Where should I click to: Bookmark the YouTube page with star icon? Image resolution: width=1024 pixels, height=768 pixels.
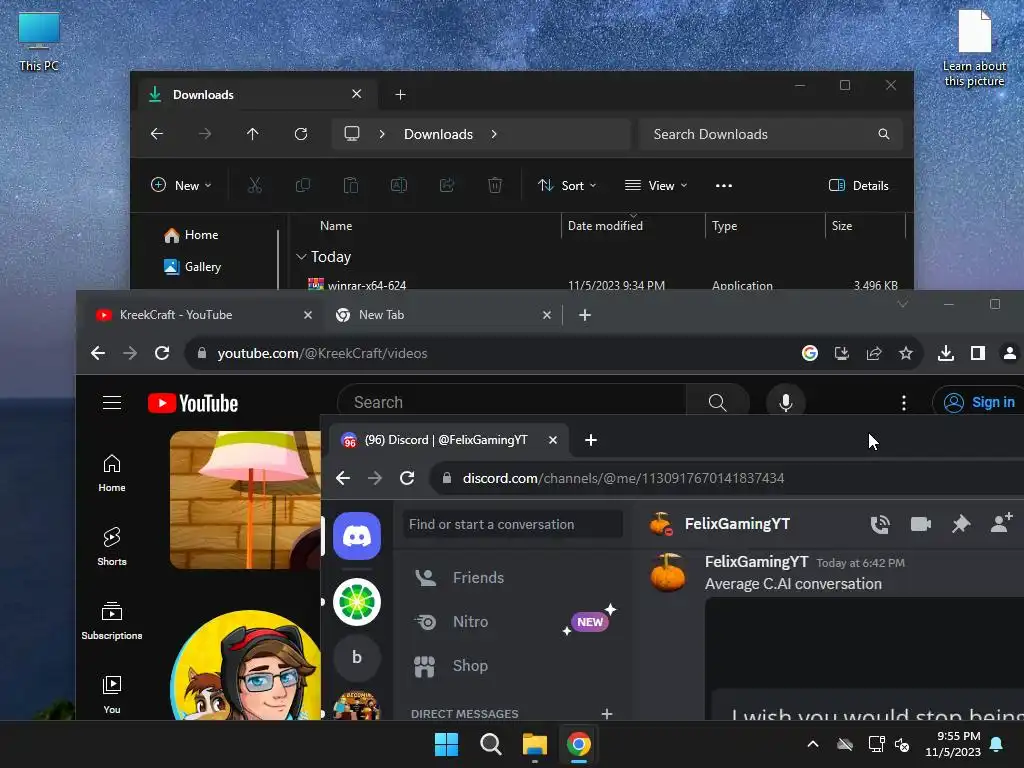(906, 353)
